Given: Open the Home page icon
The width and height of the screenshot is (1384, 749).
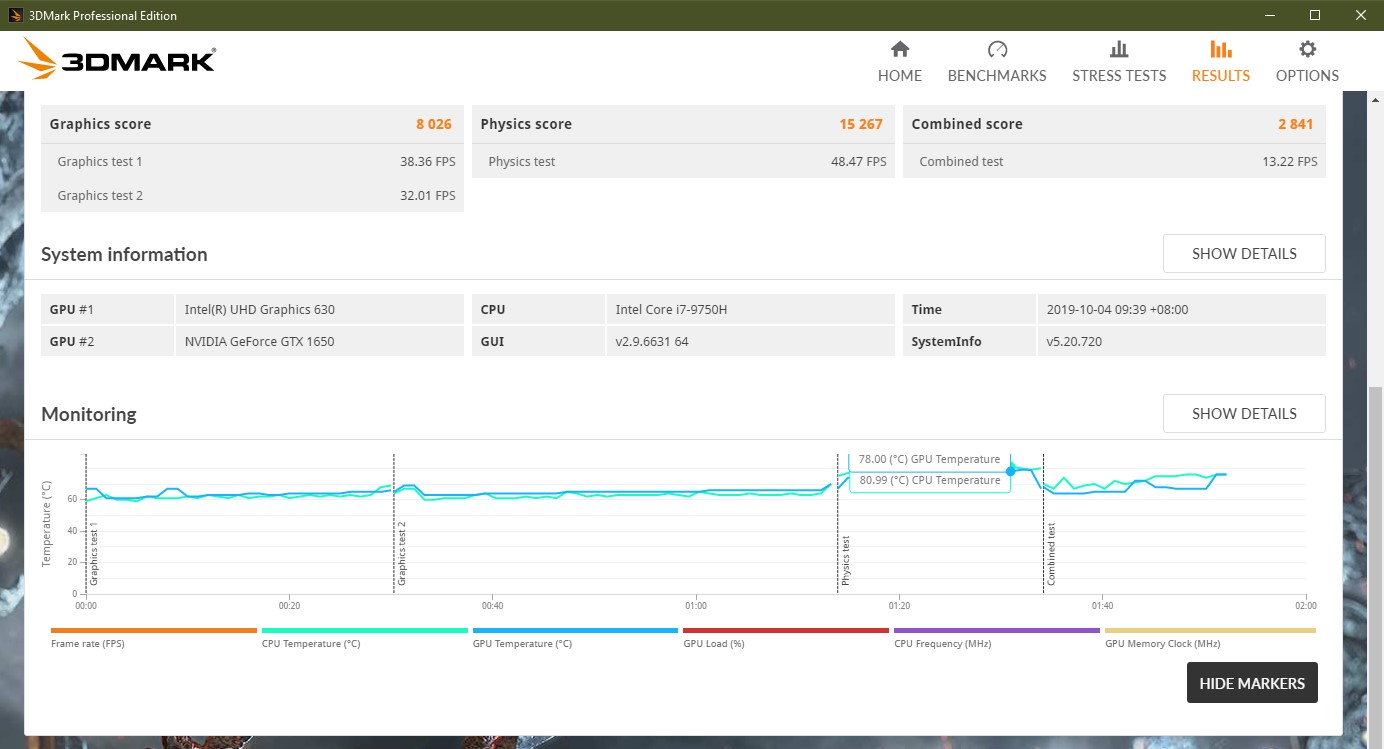Looking at the screenshot, I should point(900,50).
